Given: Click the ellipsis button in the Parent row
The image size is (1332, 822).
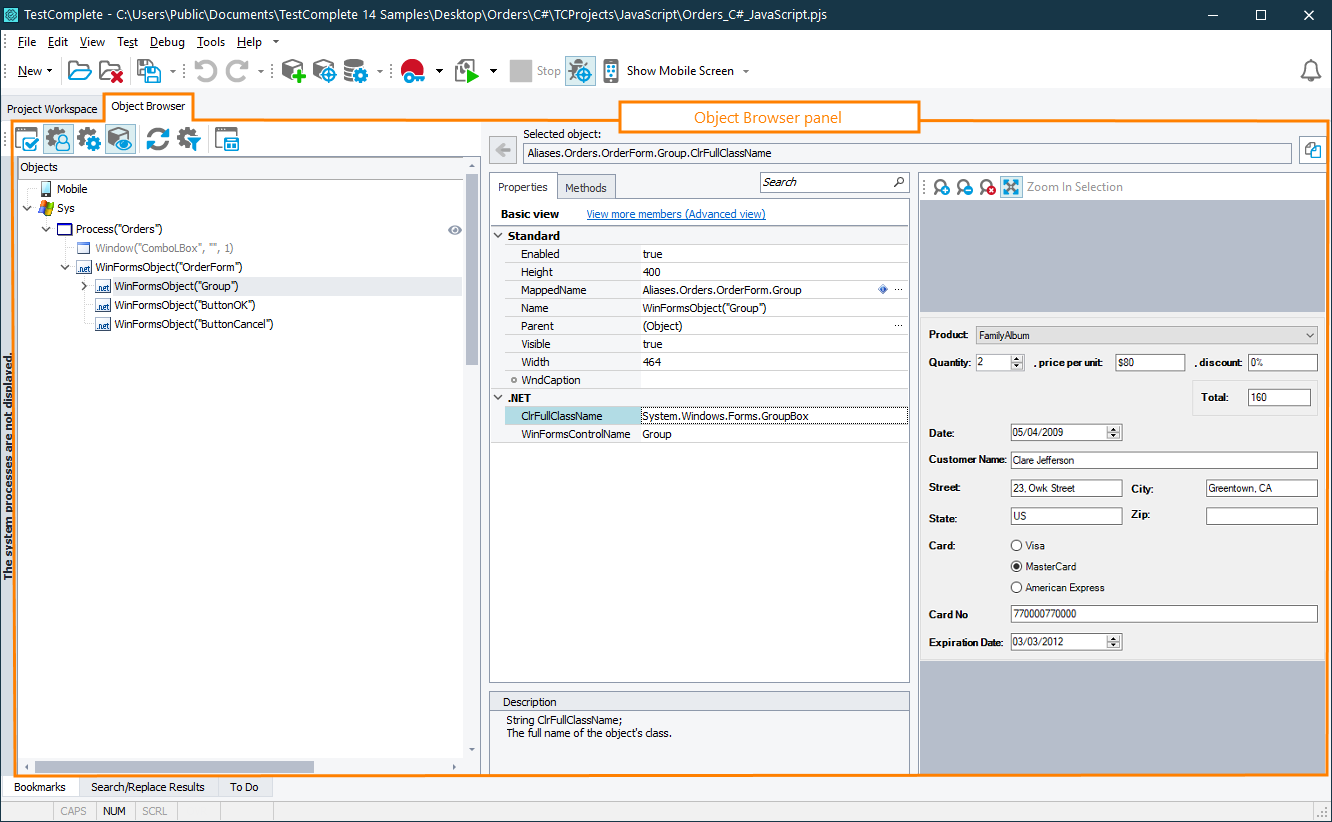Looking at the screenshot, I should point(898,326).
